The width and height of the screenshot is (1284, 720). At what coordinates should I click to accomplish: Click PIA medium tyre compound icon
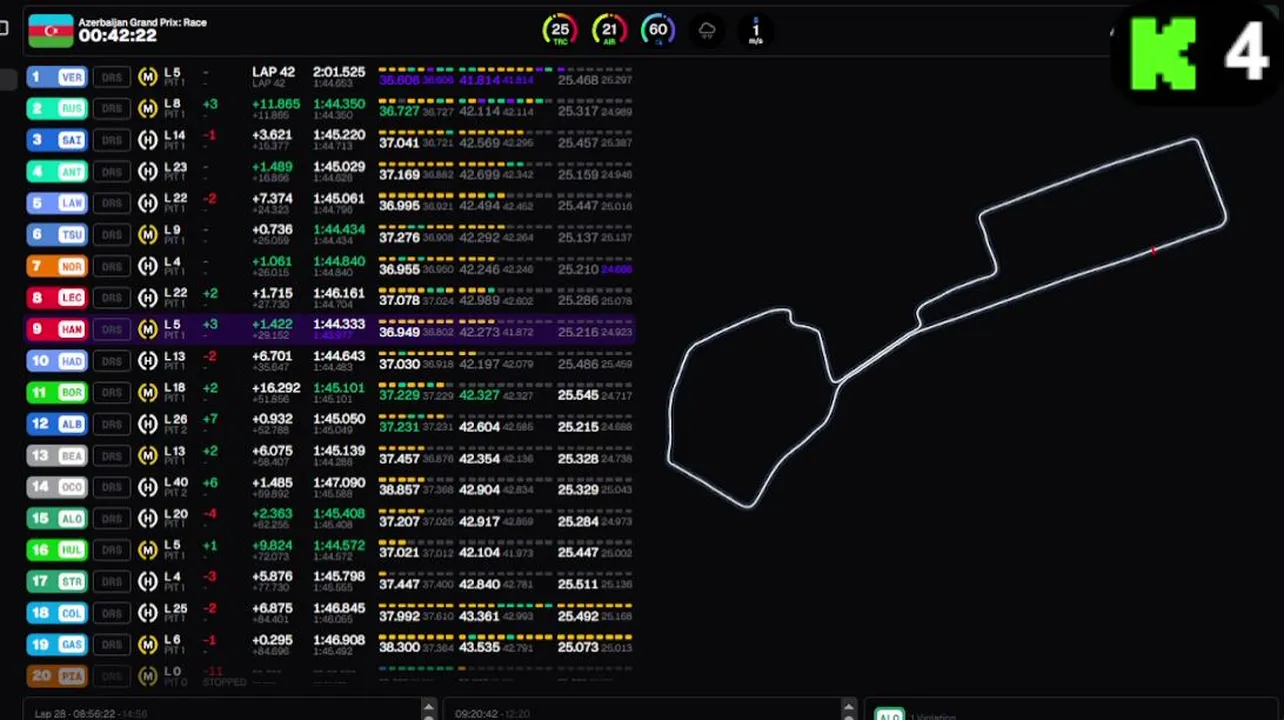click(x=148, y=676)
